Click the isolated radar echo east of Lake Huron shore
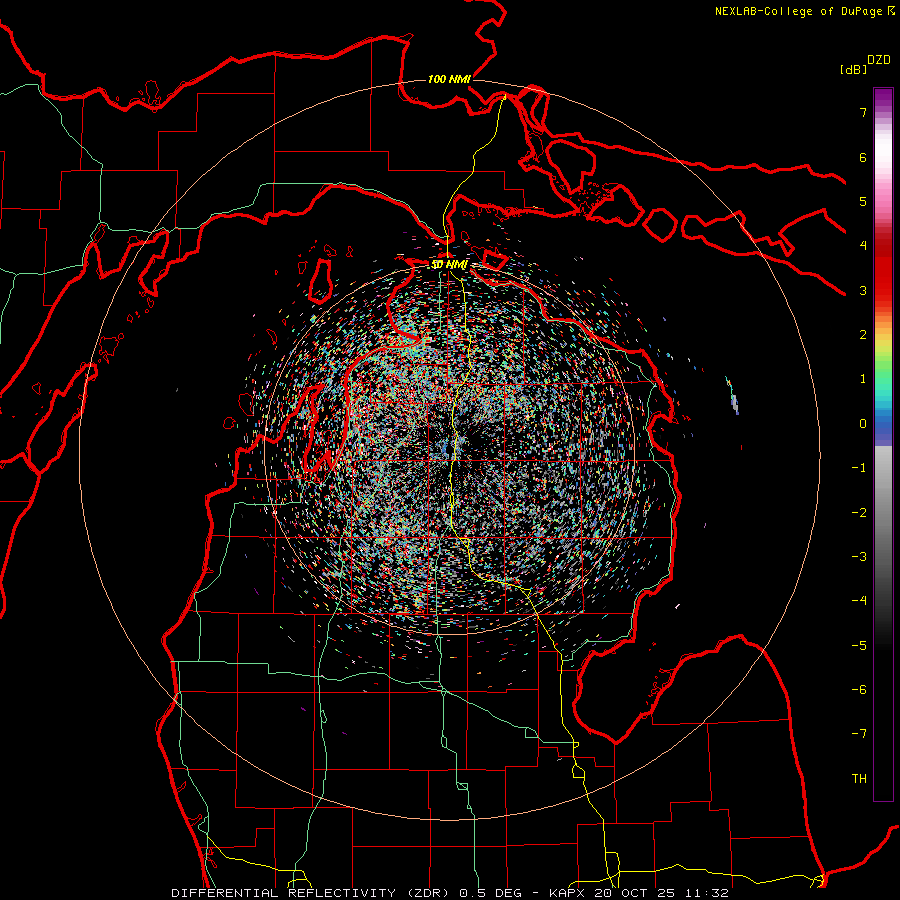 point(733,397)
